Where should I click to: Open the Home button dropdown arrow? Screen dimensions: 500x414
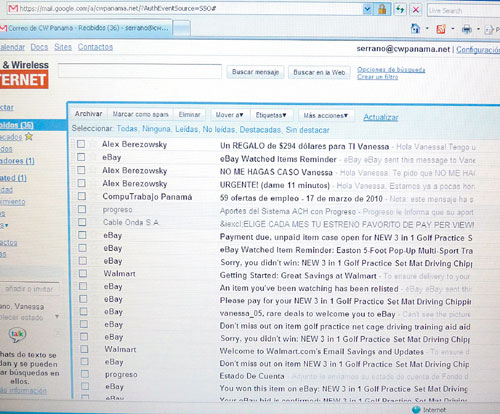[427, 29]
